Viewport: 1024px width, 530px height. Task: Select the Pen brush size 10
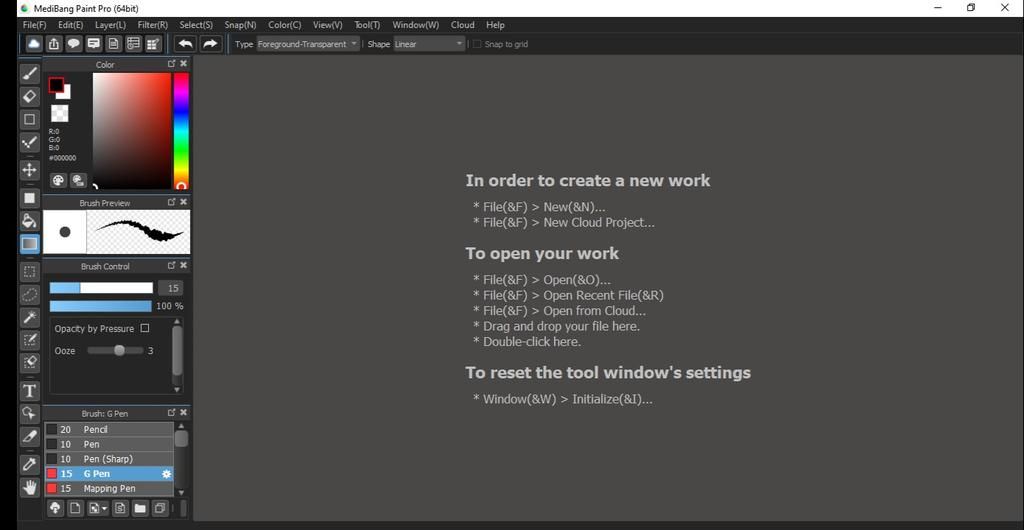(x=109, y=444)
